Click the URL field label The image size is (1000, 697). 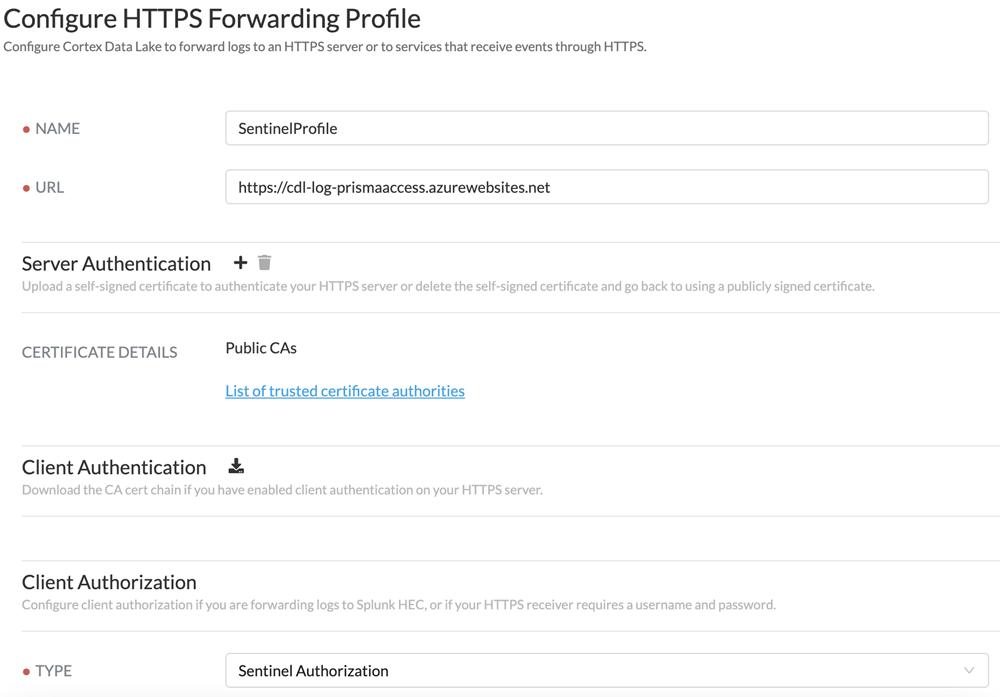point(49,187)
